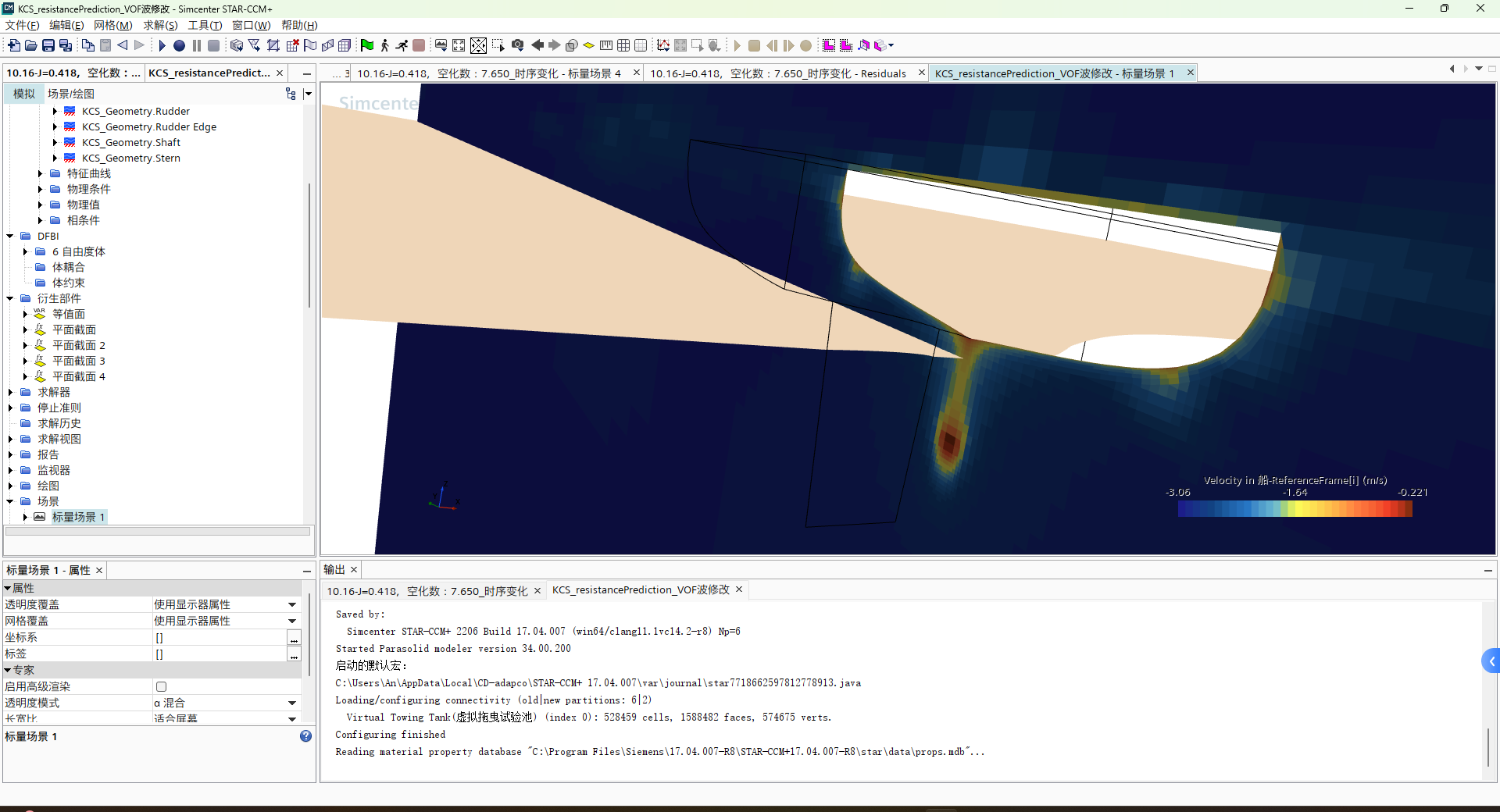Open the 透明度模式 dropdown
This screenshot has width=1500, height=812.
(292, 703)
